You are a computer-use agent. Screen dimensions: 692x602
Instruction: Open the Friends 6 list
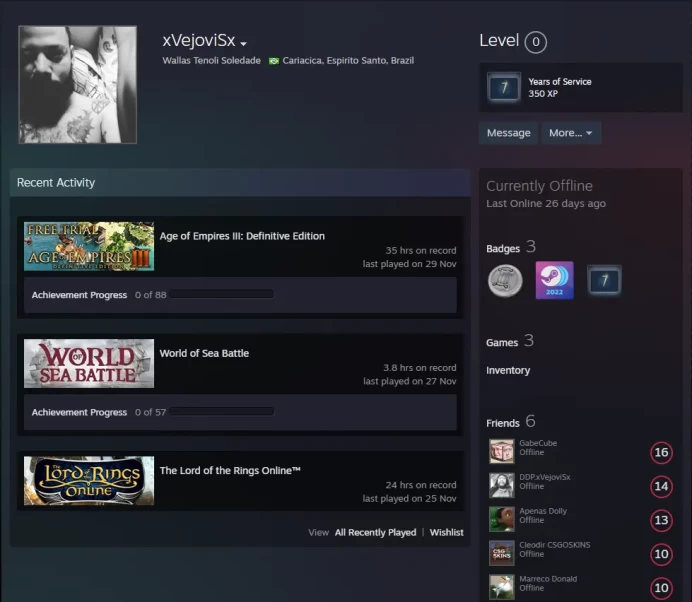click(511, 422)
